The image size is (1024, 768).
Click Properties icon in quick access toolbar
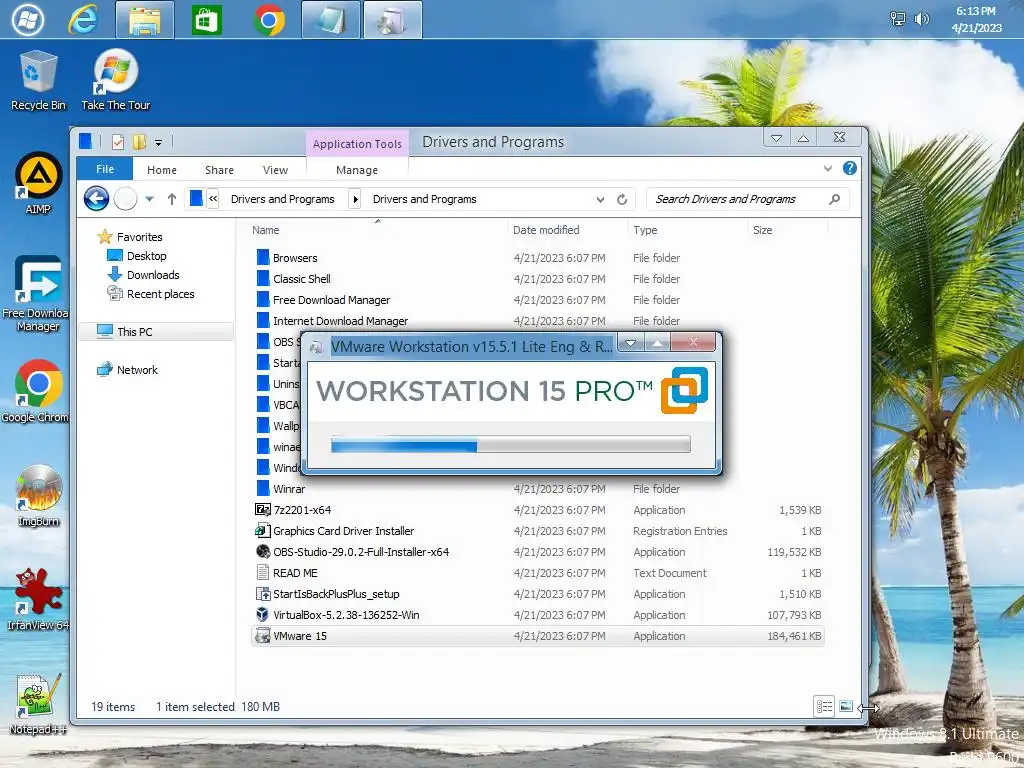click(118, 142)
